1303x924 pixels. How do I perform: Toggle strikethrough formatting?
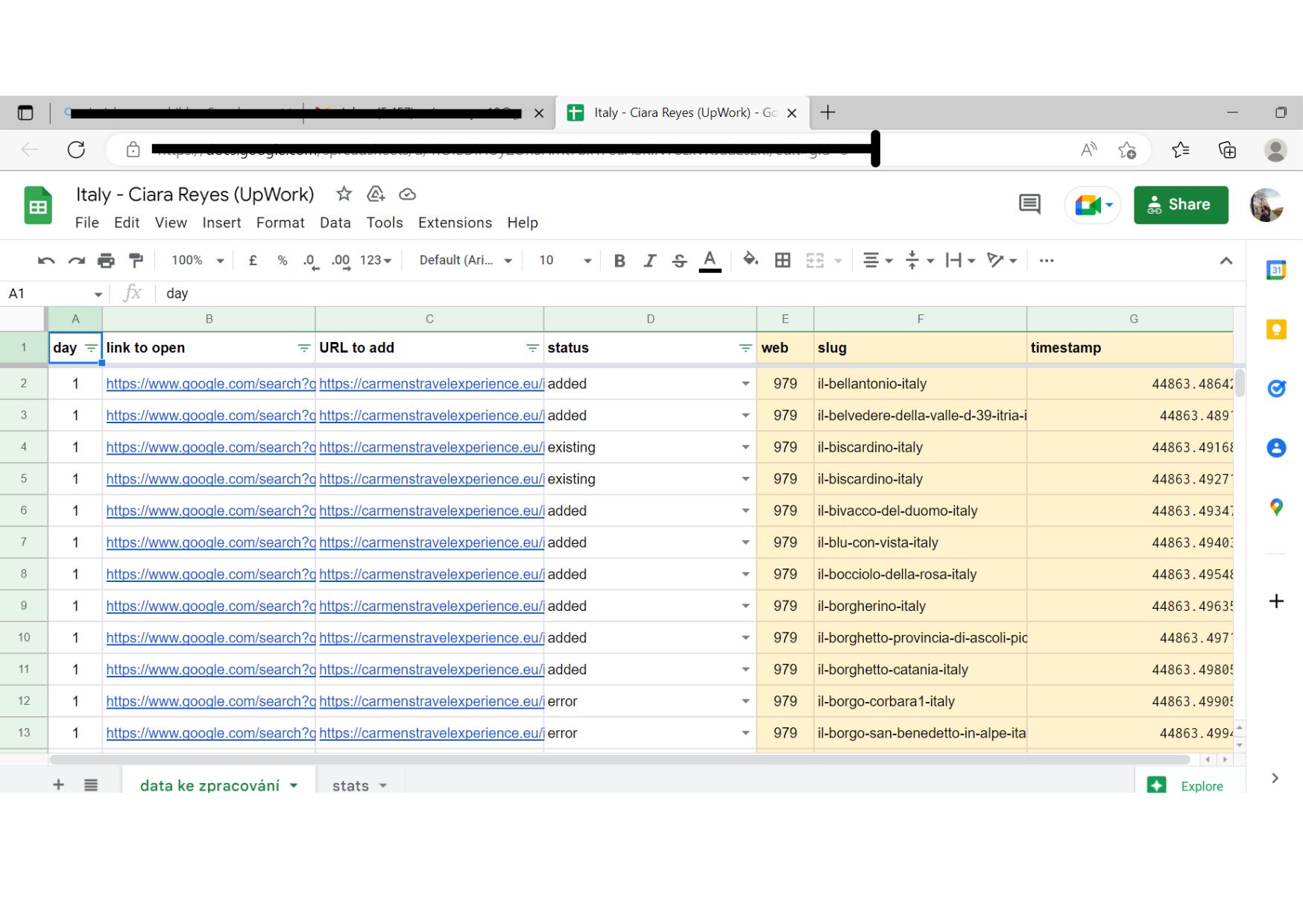[679, 260]
